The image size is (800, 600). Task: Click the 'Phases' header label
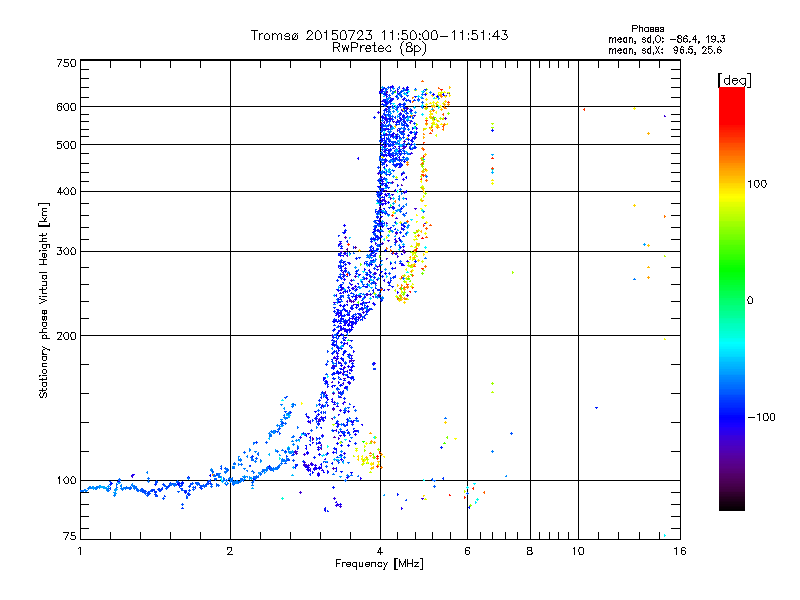pos(647,29)
